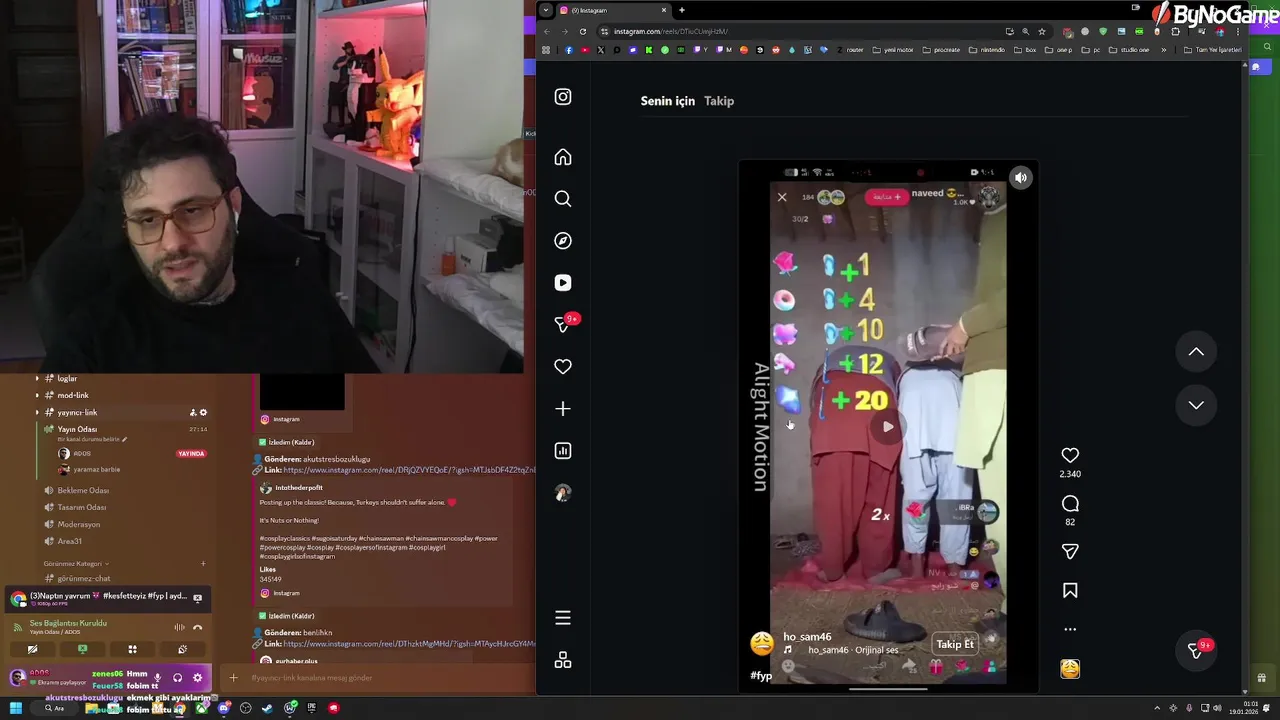This screenshot has height=720, width=1280.
Task: Show more bookmarks via the chevron
Action: [x=1163, y=50]
